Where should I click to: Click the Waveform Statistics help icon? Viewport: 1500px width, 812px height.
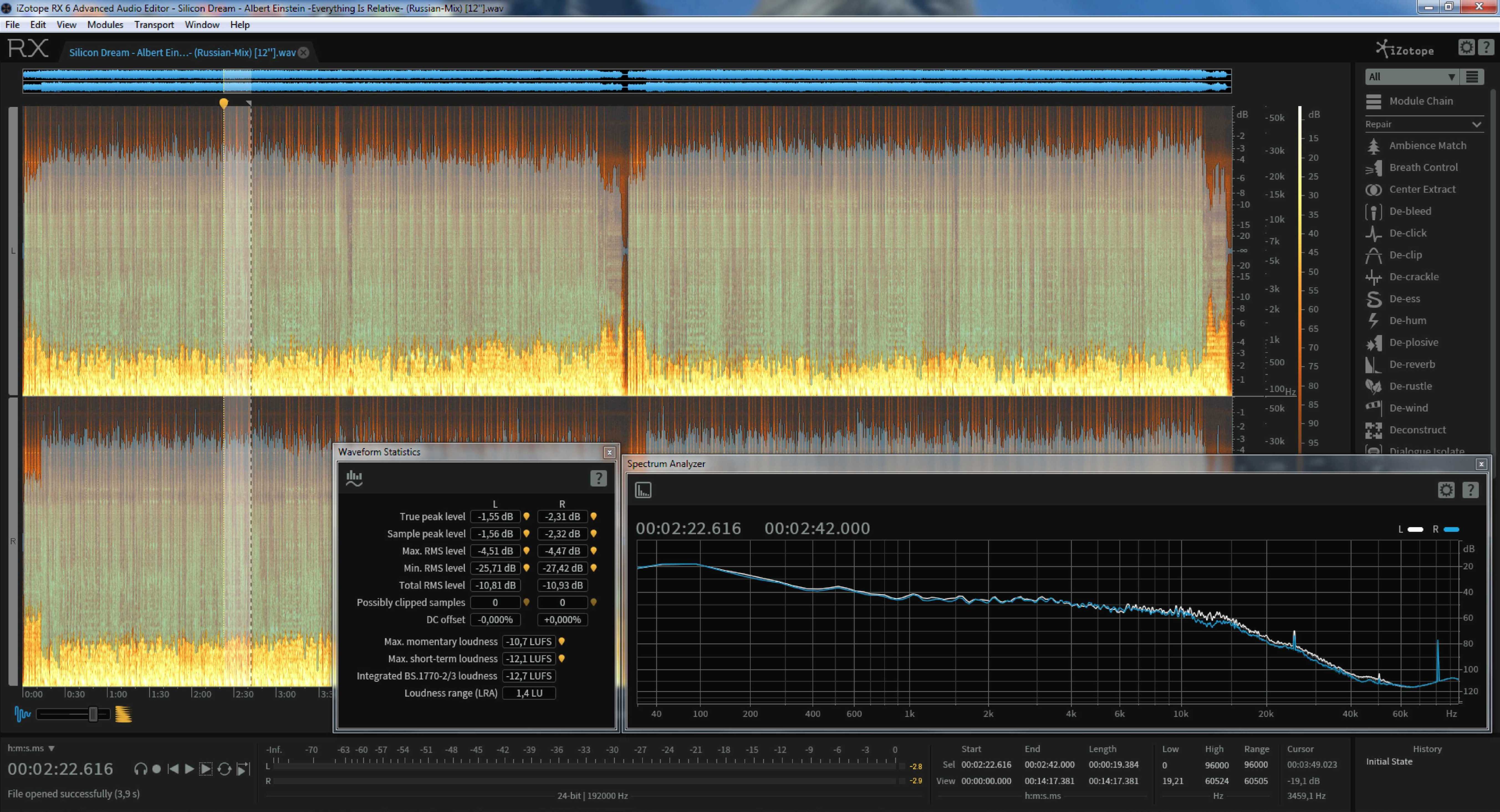click(598, 478)
